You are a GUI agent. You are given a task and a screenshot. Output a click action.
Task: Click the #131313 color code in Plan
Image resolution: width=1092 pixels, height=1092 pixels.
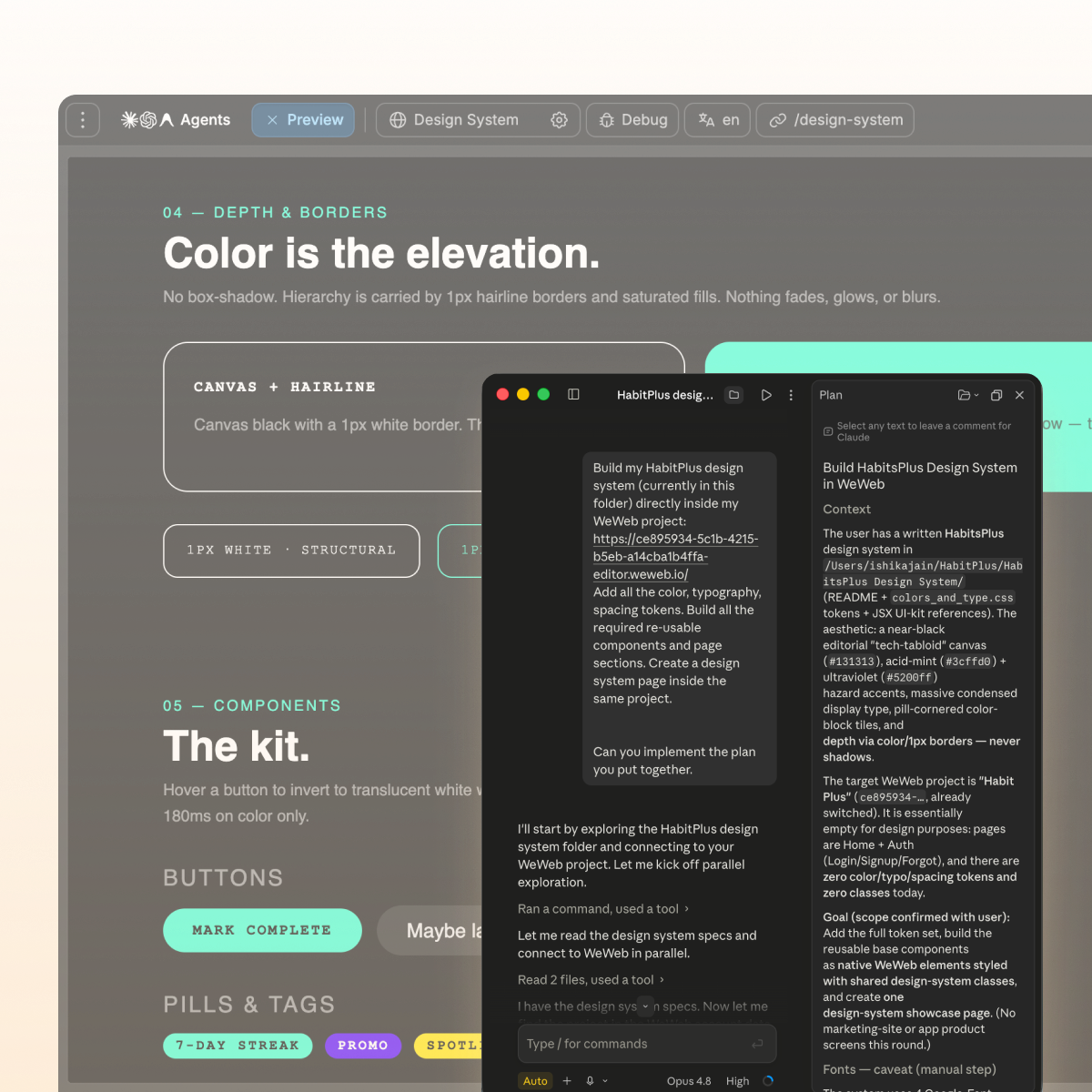(851, 662)
